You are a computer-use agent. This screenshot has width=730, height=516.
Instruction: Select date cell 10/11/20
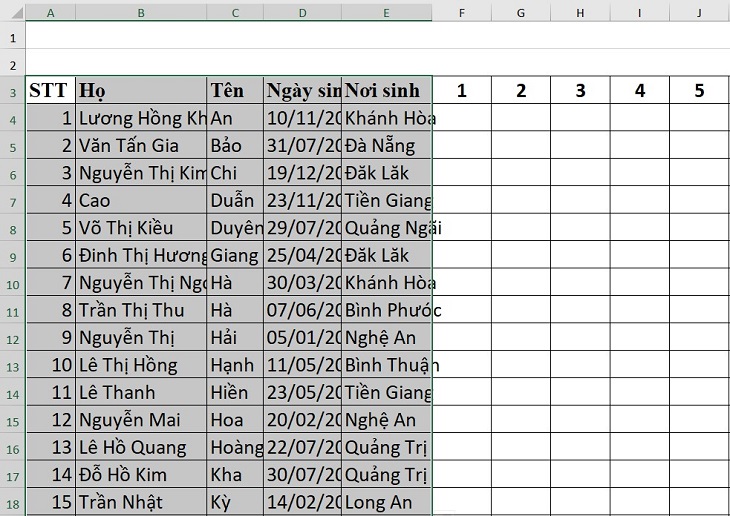pyautogui.click(x=303, y=118)
